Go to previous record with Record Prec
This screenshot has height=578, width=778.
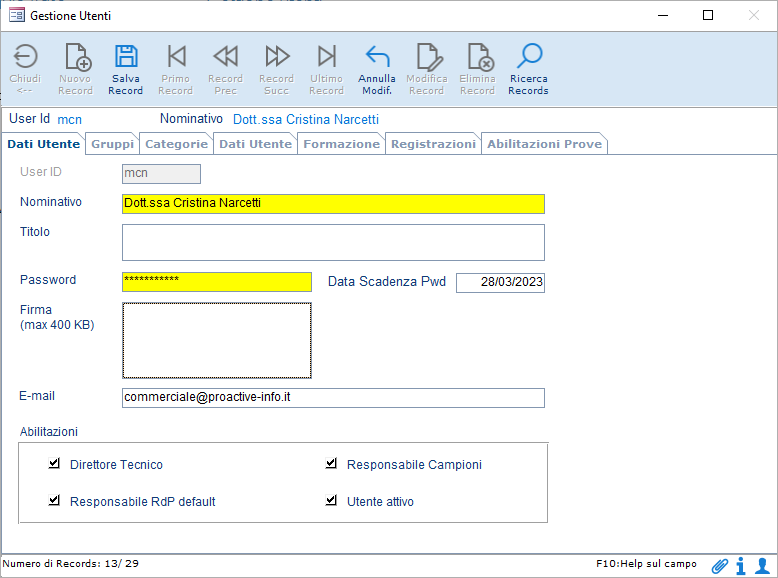pyautogui.click(x=226, y=56)
